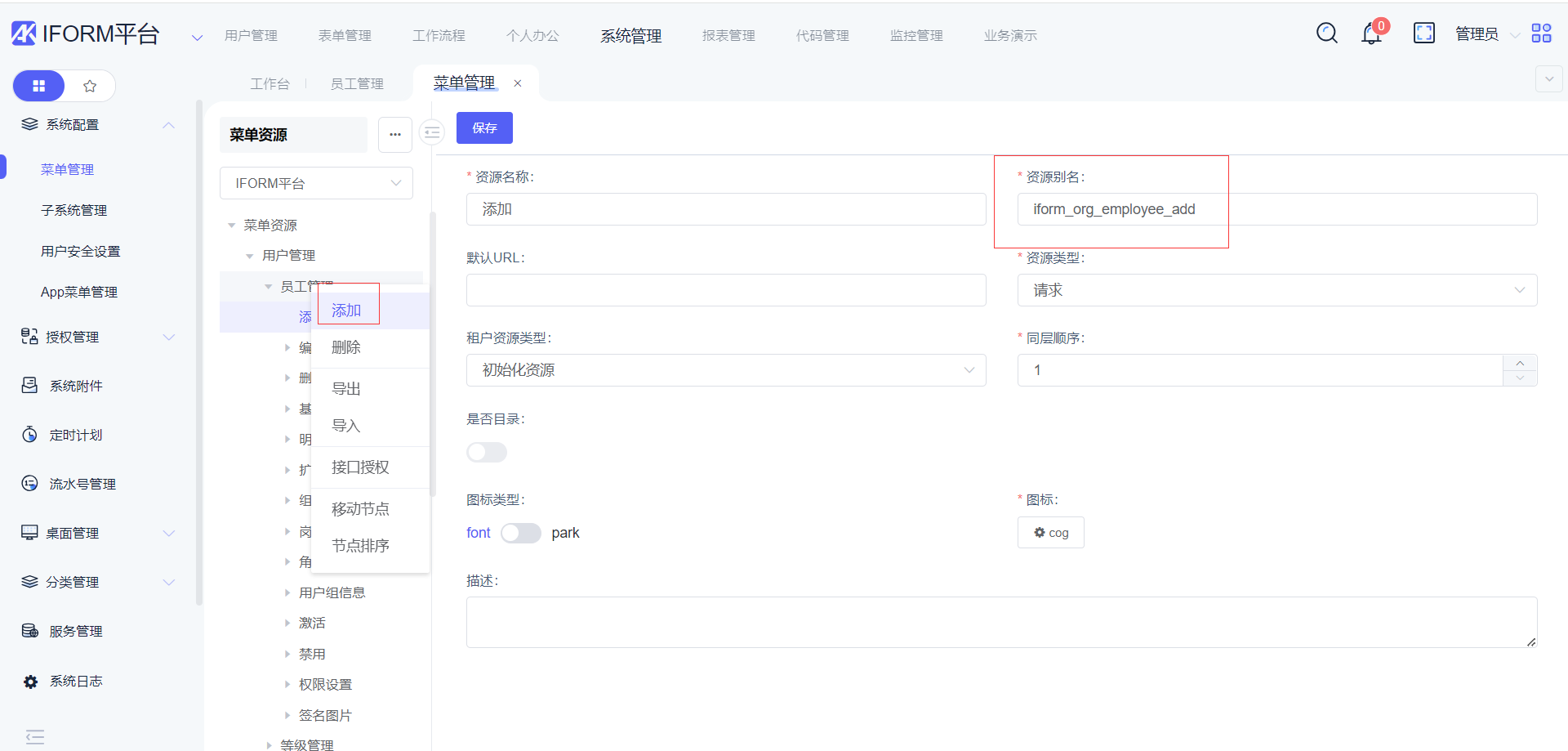Open the 资源类型 dropdown
Screen dimensions: 1568x751
coord(1276,290)
